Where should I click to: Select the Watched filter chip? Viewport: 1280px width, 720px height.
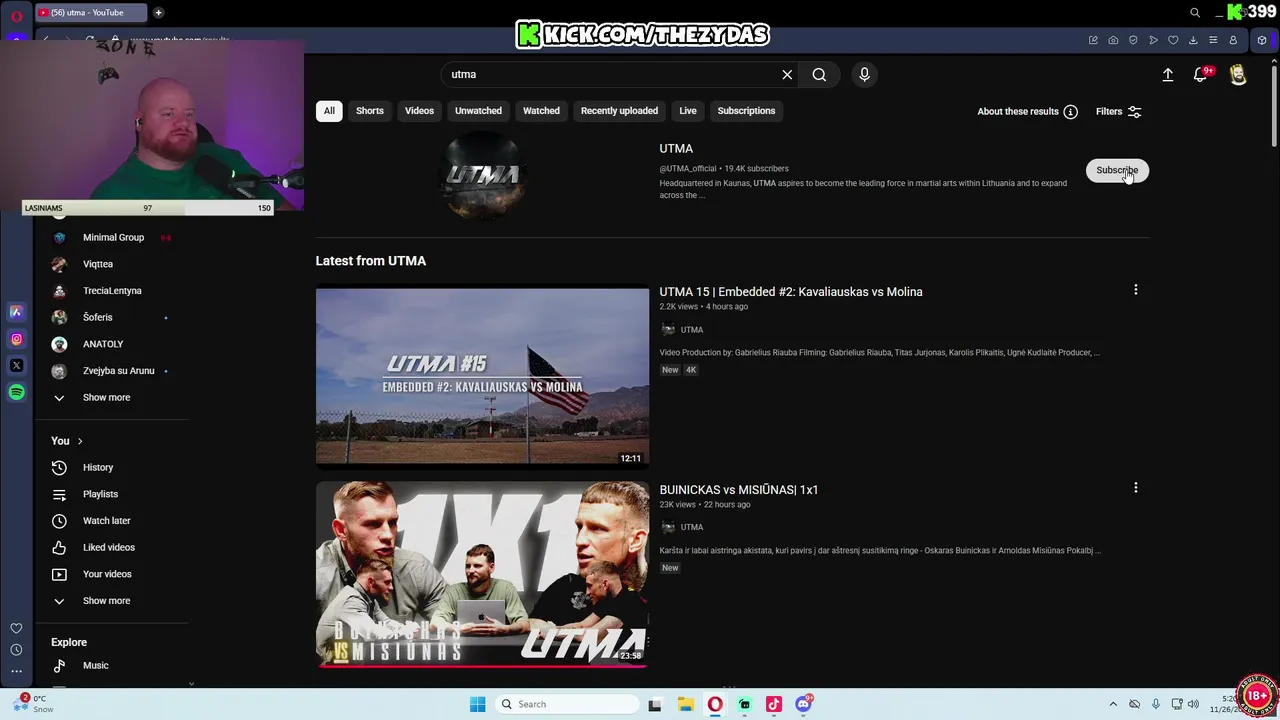(x=541, y=111)
